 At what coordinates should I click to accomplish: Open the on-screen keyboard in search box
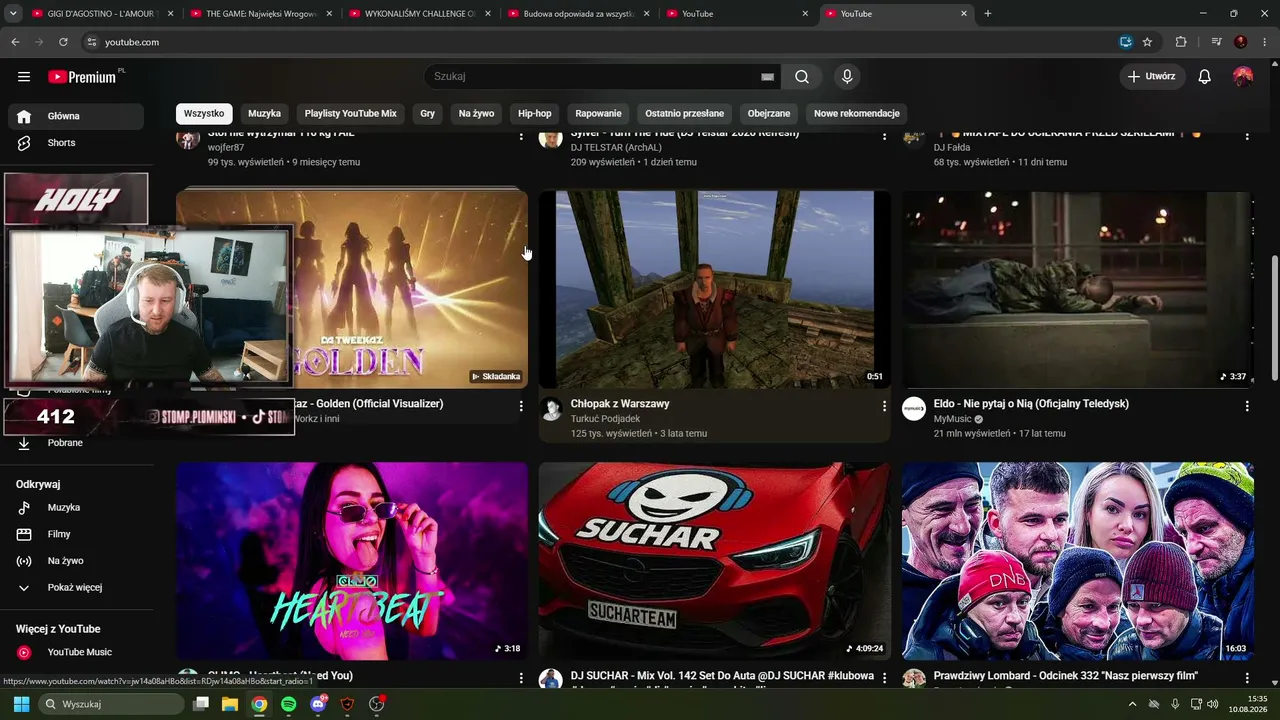[767, 77]
